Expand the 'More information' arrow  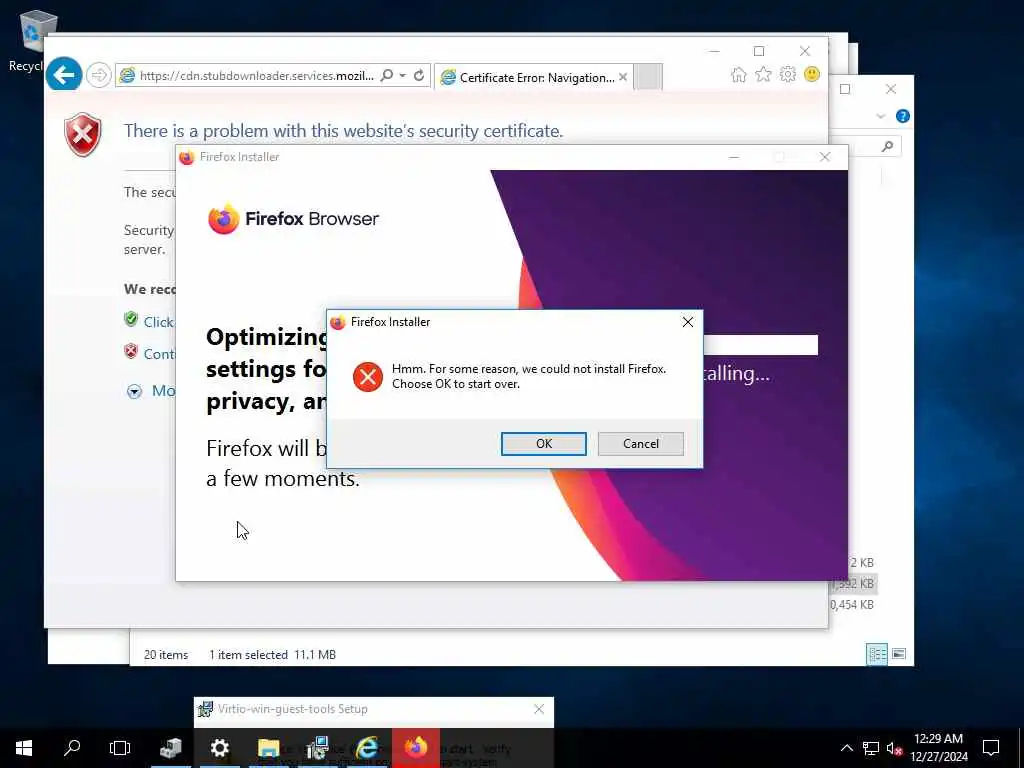tap(135, 391)
